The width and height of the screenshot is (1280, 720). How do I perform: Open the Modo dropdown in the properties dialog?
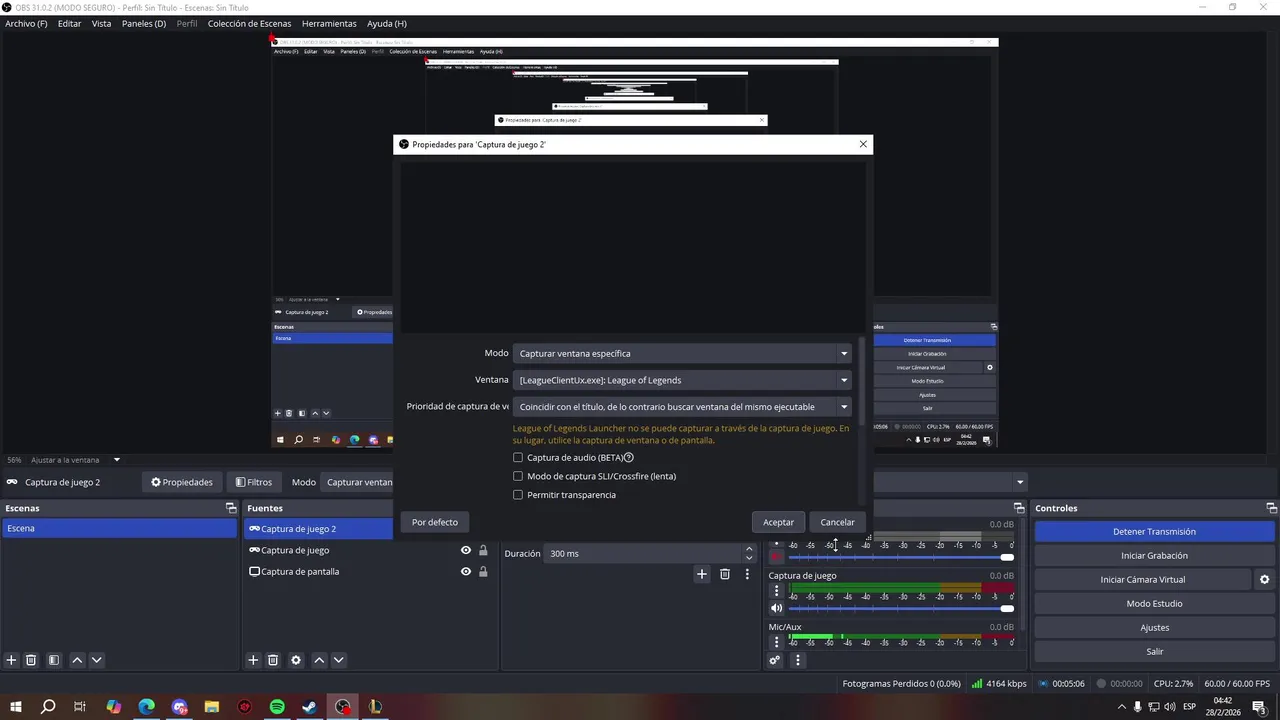pos(682,353)
